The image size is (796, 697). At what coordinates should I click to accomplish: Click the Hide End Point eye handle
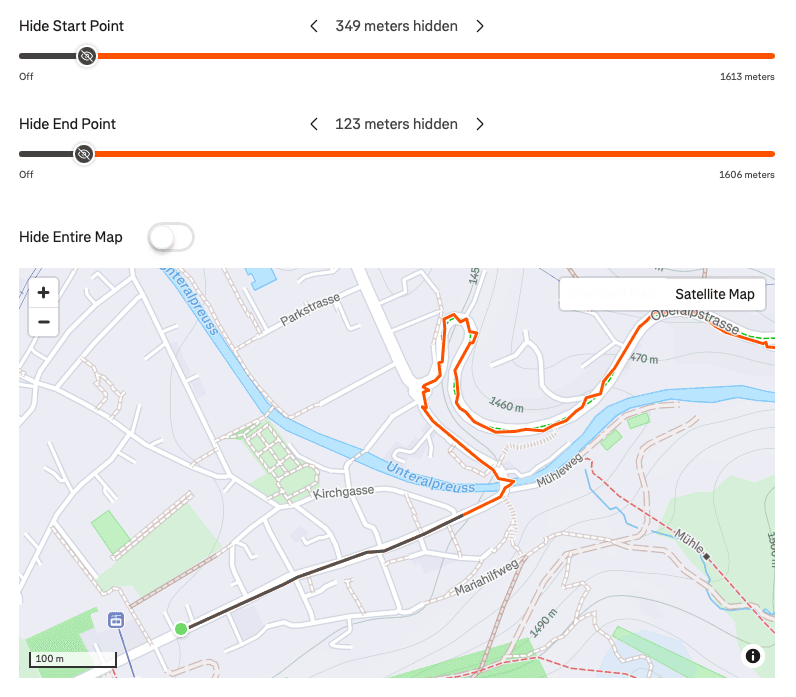click(85, 154)
